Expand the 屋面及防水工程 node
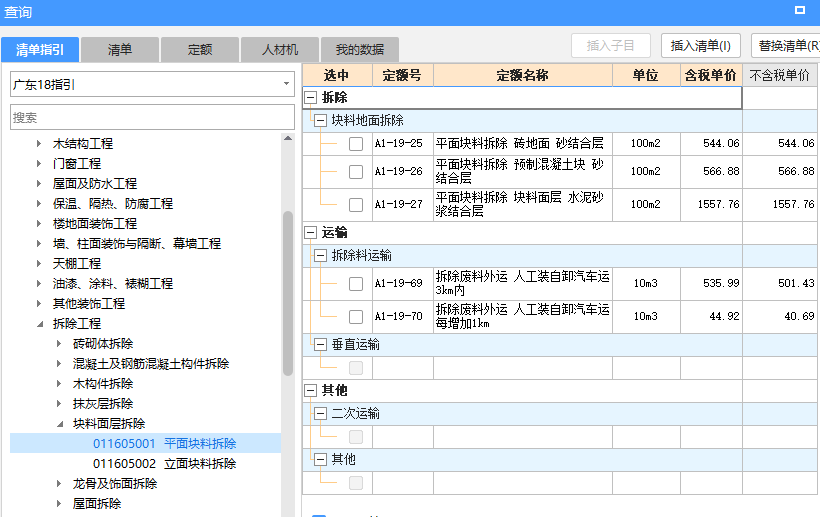This screenshot has width=820, height=517. (39, 183)
